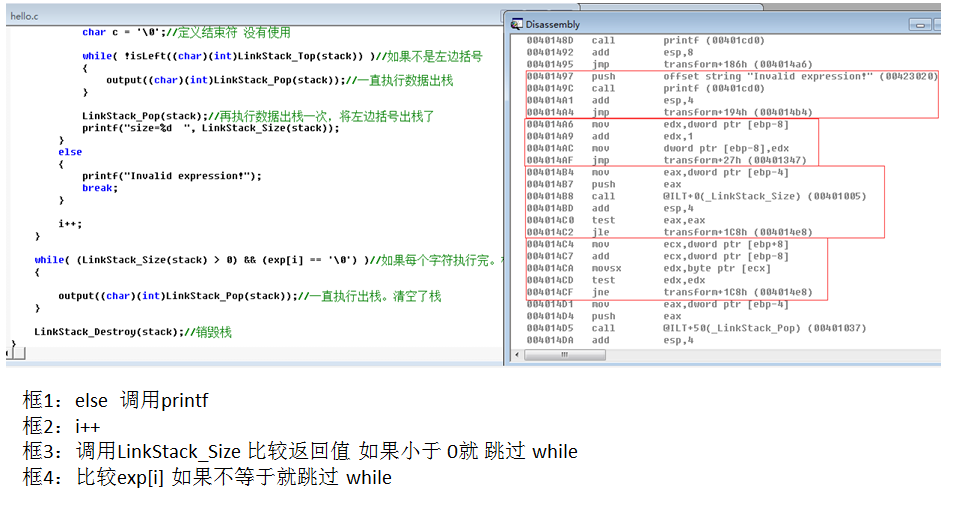Click the Disassembly horizontal scrollbar thumb
957x511 pixels.
(565, 355)
